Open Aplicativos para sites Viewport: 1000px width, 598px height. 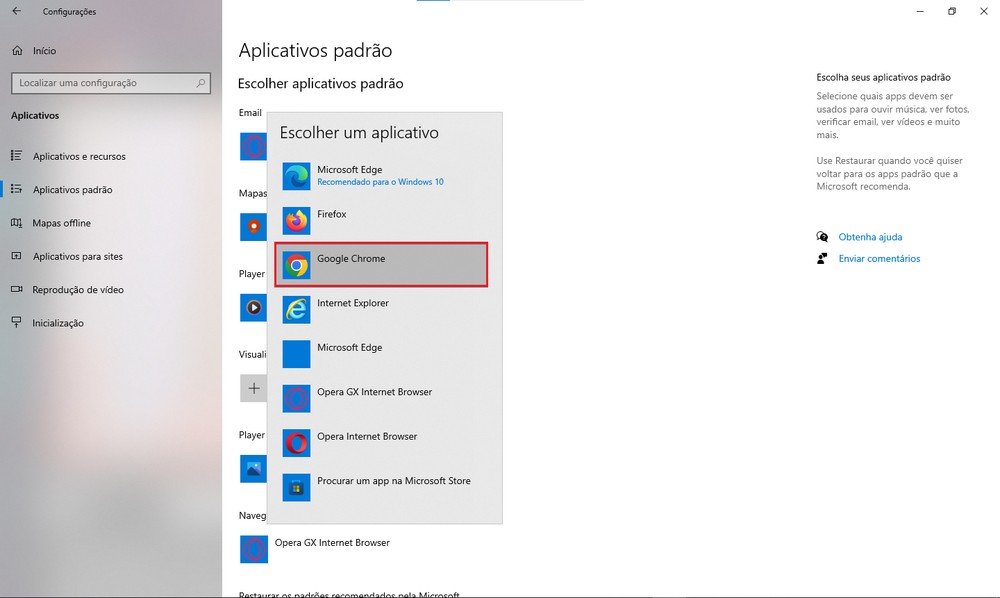point(77,256)
